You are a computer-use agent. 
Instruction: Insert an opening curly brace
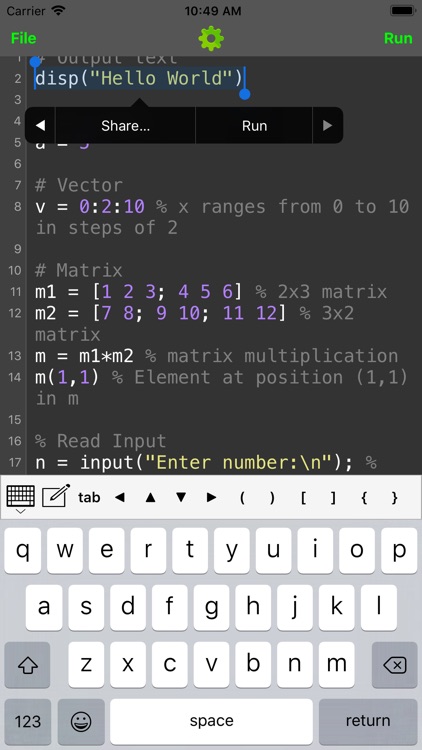point(364,497)
